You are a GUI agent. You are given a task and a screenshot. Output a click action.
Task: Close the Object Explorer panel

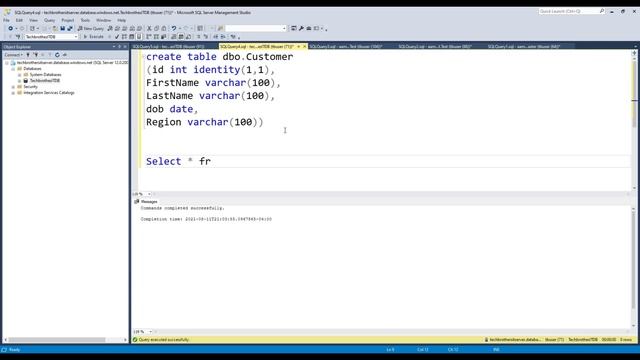pos(125,47)
